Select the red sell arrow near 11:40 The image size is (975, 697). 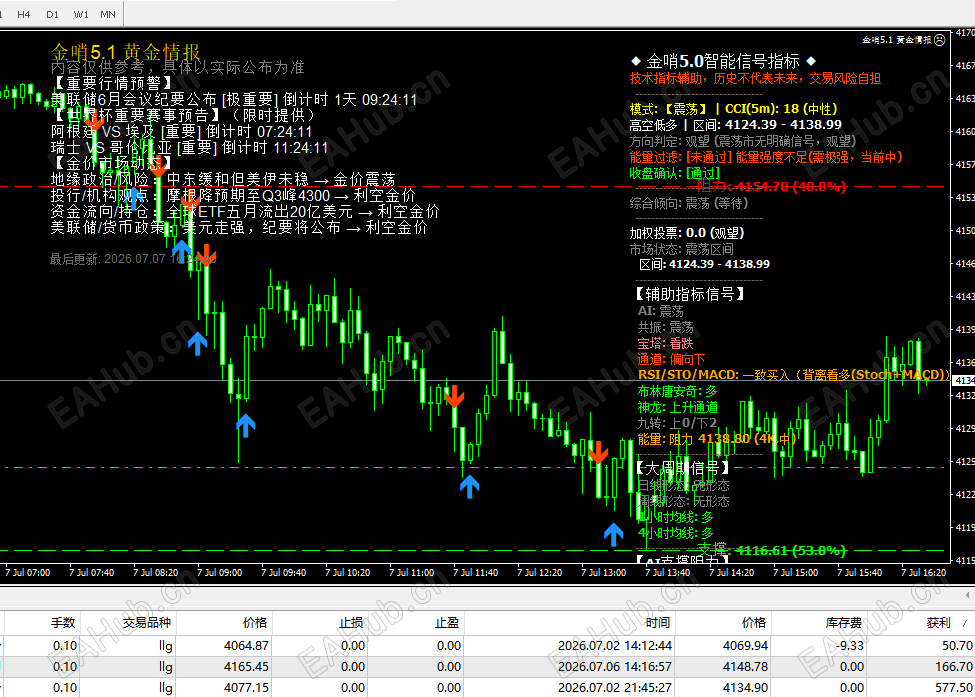click(455, 396)
